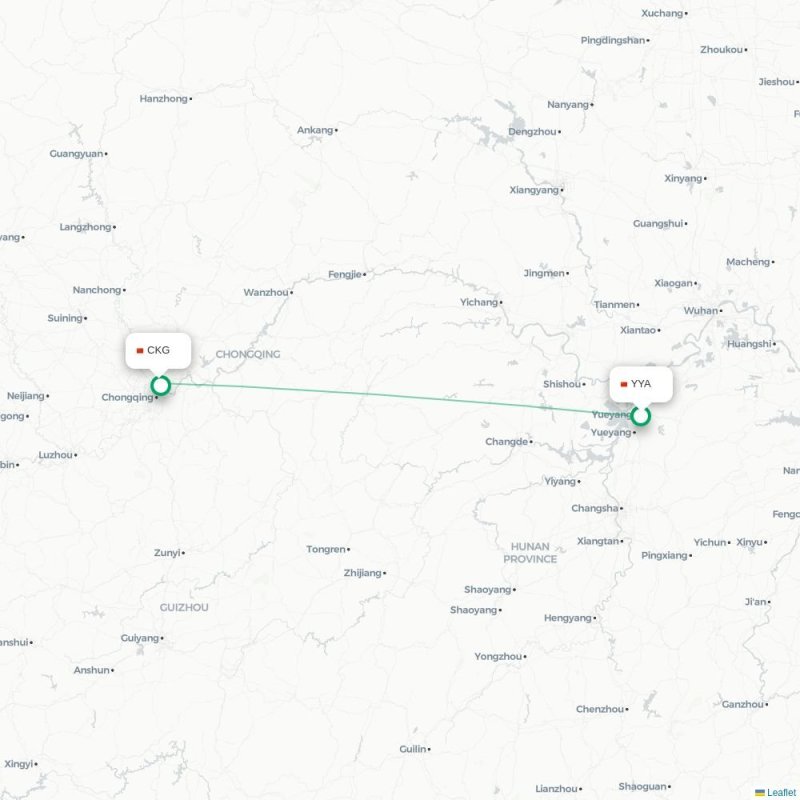The width and height of the screenshot is (800, 800).
Task: Click the Guilin city label
Action: click(413, 749)
